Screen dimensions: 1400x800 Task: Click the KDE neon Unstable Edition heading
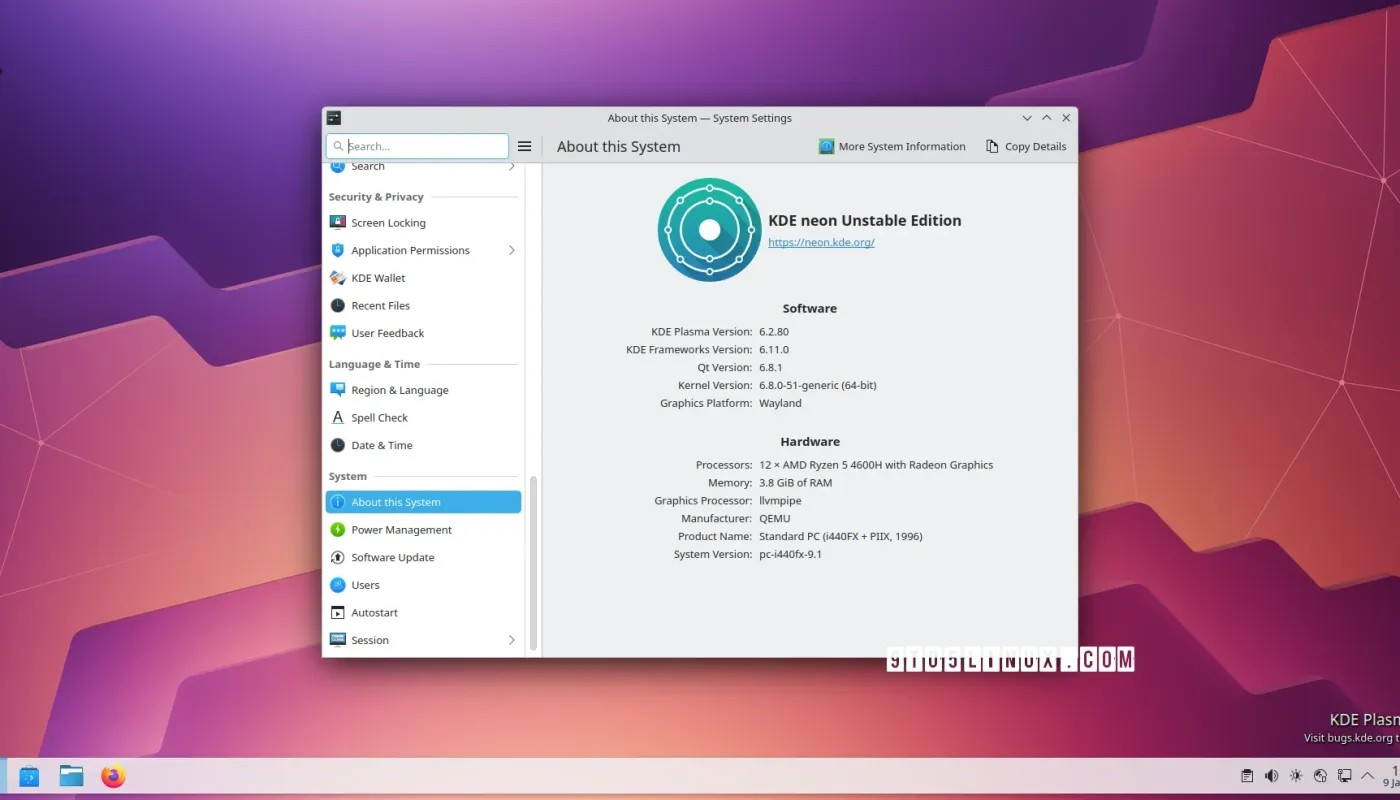point(865,221)
